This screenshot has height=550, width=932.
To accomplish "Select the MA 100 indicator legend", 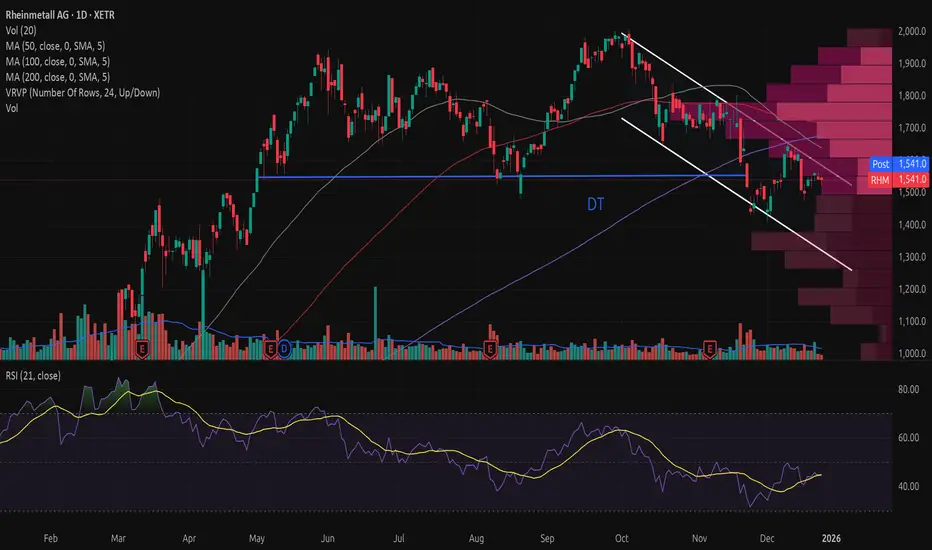I will [58, 61].
